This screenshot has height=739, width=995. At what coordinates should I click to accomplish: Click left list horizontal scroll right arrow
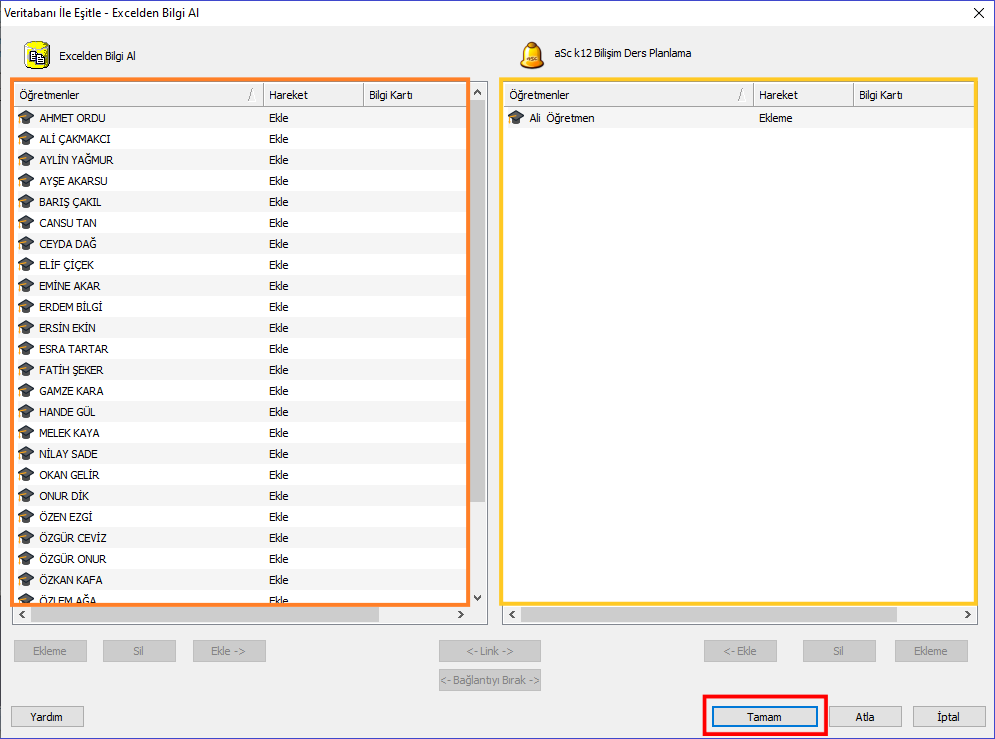pos(461,614)
